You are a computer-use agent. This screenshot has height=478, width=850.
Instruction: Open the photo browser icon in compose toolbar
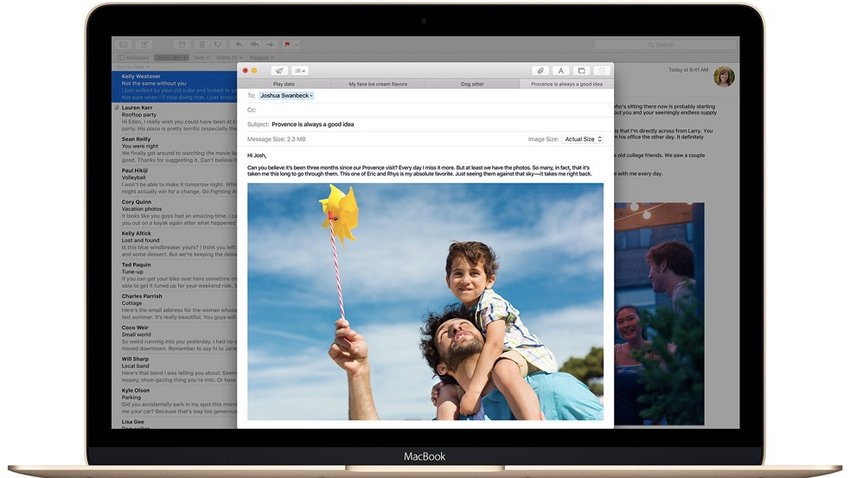click(x=581, y=70)
